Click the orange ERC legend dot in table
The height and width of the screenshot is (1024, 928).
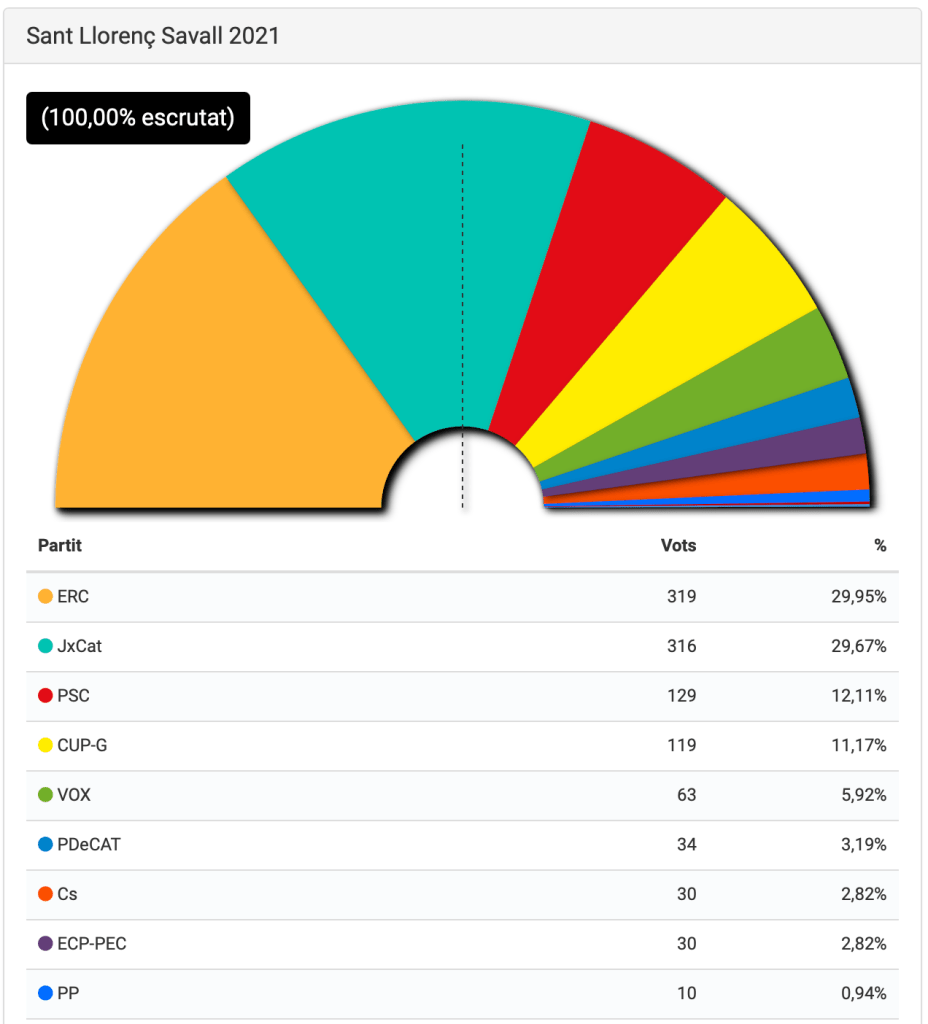click(45, 597)
